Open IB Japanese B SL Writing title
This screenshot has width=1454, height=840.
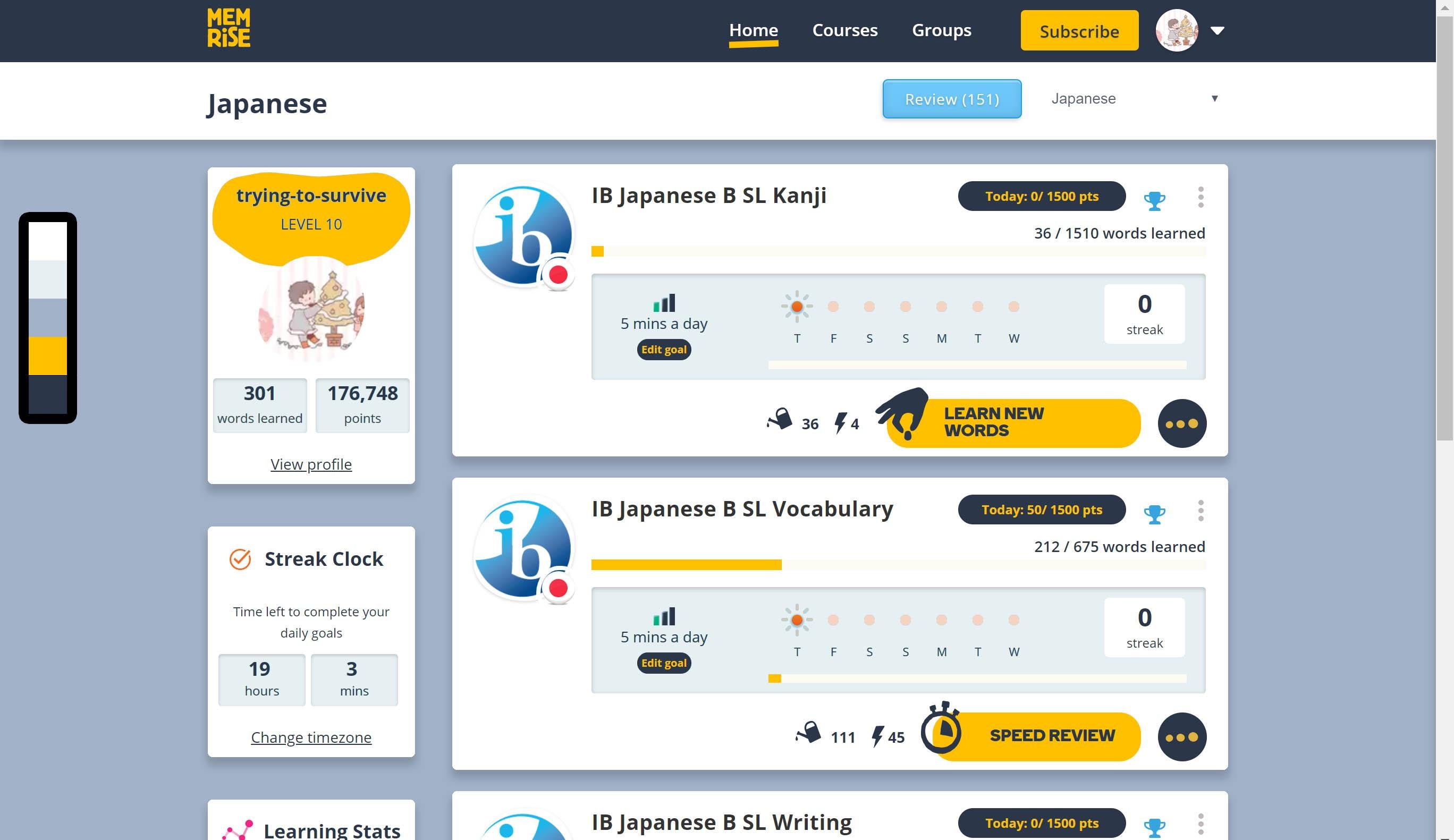pyautogui.click(x=721, y=822)
